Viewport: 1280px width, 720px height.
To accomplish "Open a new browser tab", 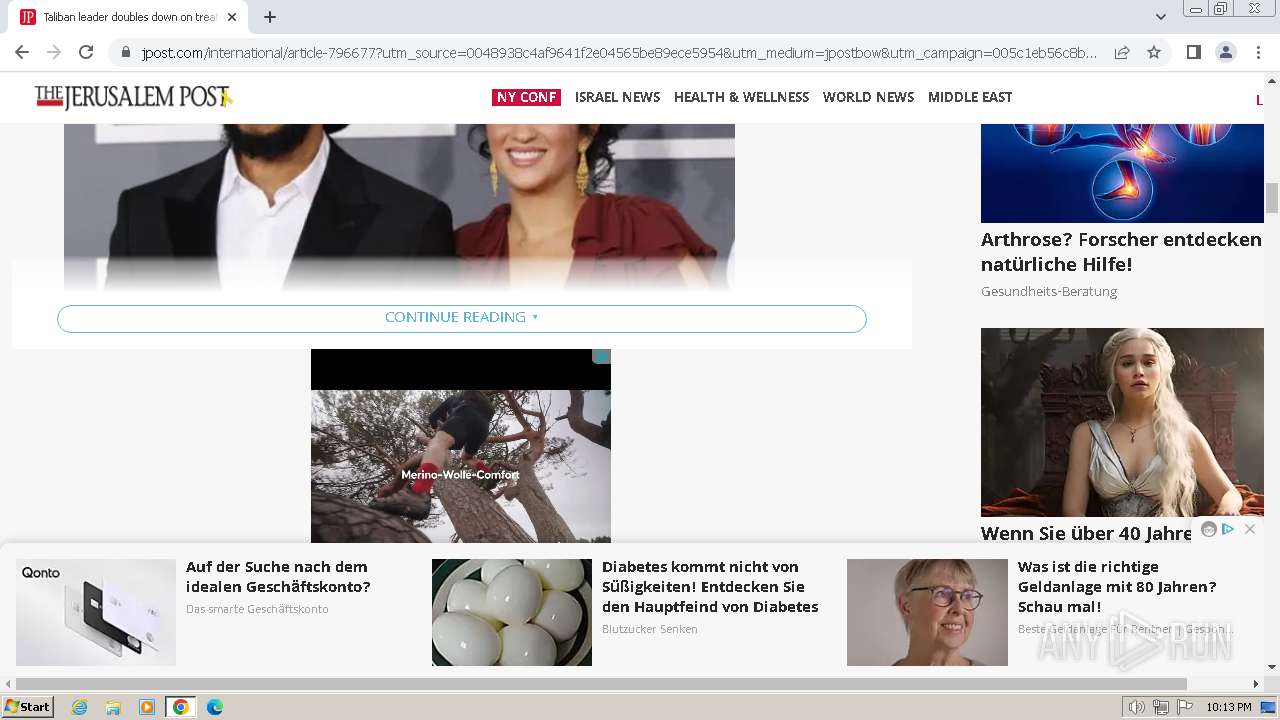I will point(270,17).
